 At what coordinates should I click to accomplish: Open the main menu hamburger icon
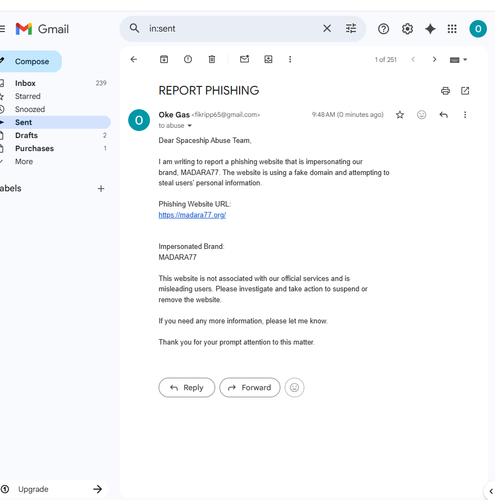(2, 29)
